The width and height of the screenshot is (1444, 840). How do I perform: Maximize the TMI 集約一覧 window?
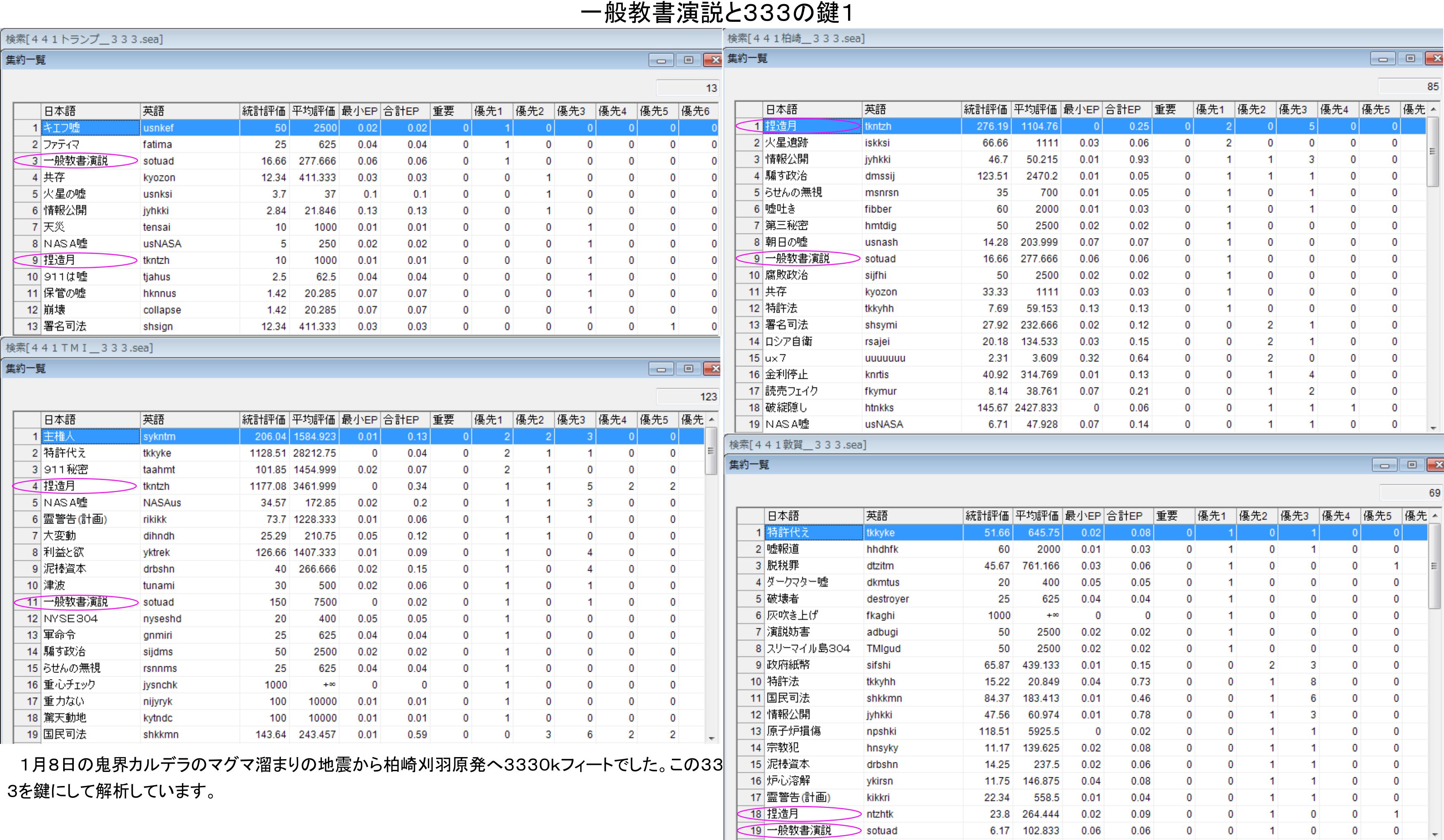point(688,369)
